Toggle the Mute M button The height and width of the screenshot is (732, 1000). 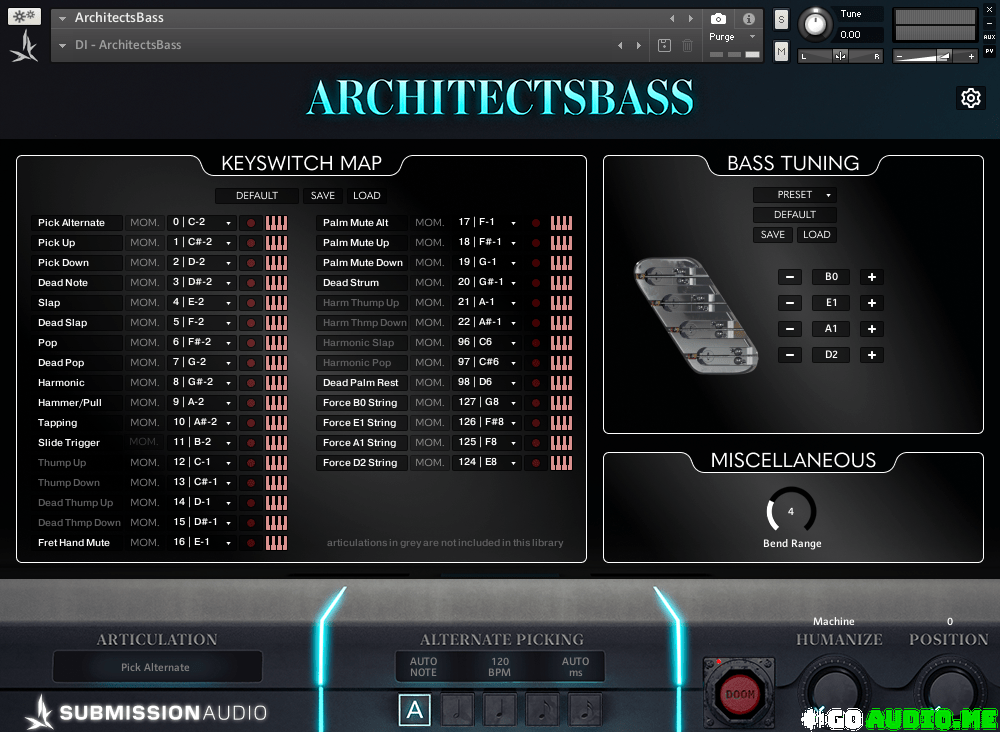coord(781,51)
